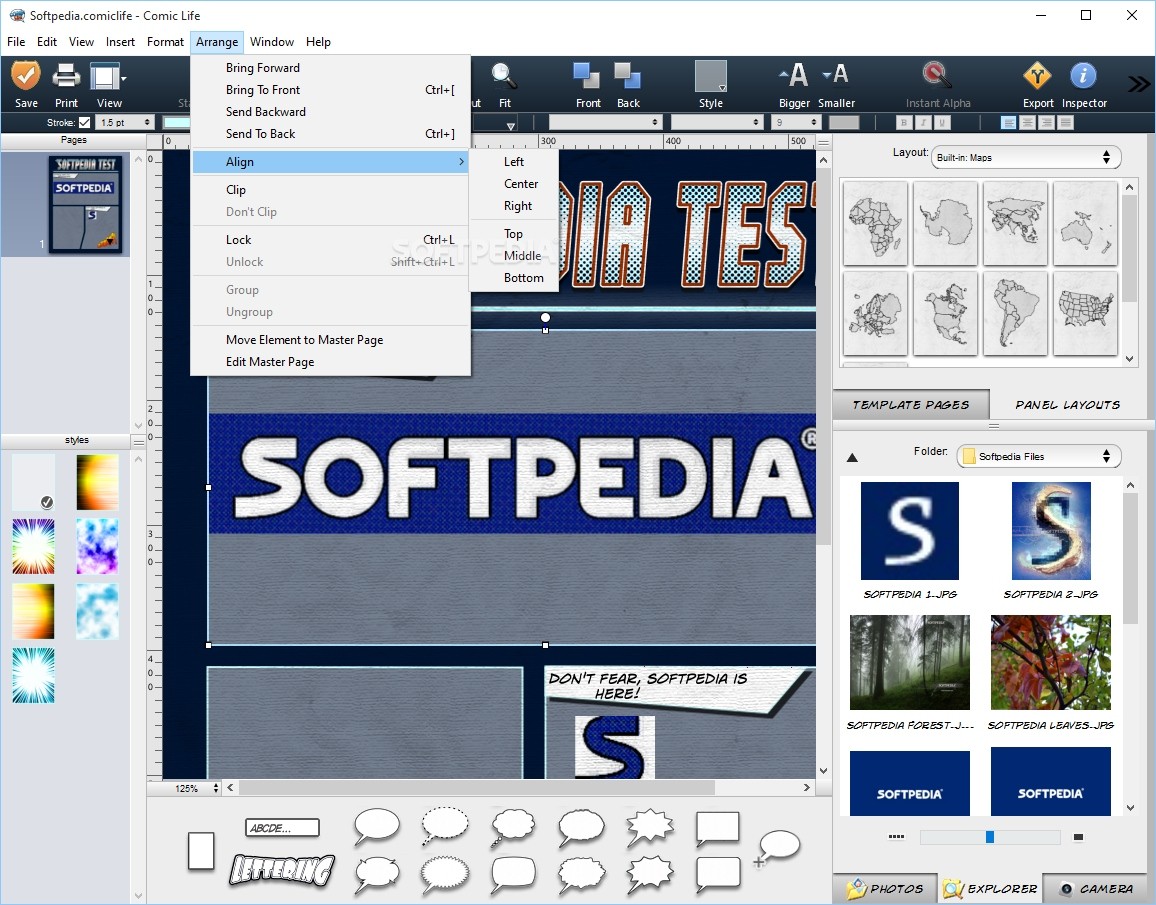Click the Fit magnifier icon
1156x905 pixels.
504,76
